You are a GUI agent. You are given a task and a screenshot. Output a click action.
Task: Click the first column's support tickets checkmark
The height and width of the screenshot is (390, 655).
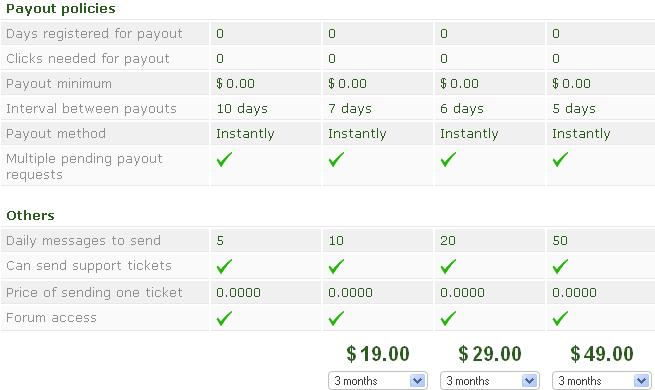click(x=224, y=266)
